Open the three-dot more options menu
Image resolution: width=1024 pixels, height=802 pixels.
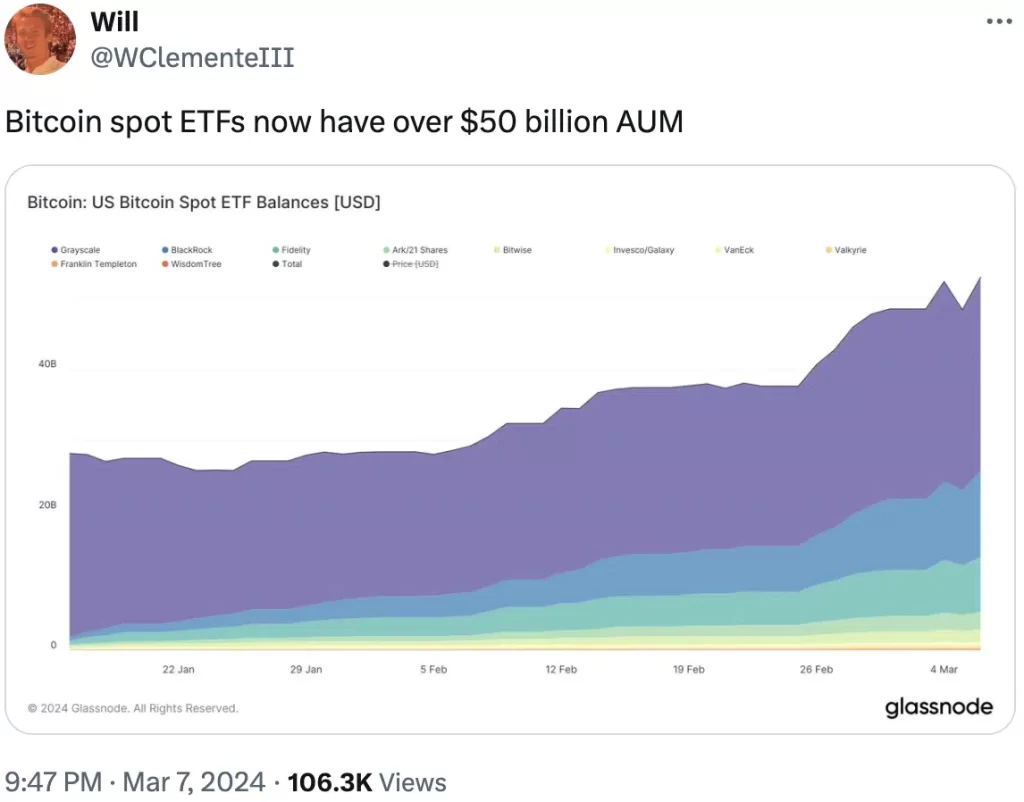[997, 21]
